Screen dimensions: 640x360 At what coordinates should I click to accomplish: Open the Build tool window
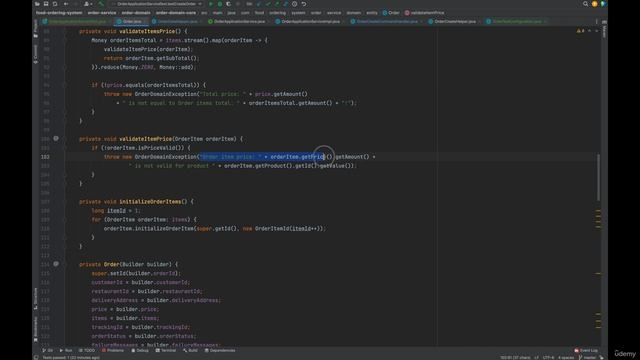[190, 350]
